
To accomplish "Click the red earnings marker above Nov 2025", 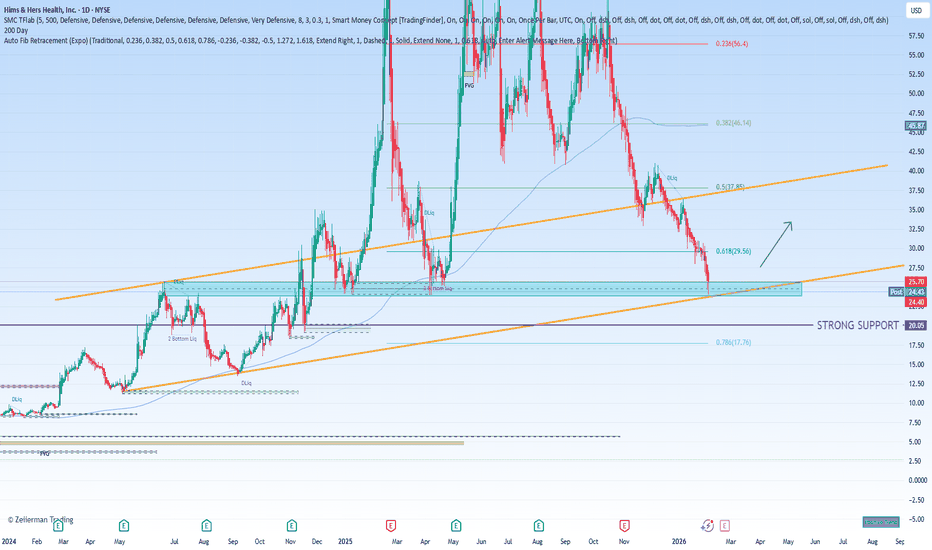I will click(x=624, y=526).
